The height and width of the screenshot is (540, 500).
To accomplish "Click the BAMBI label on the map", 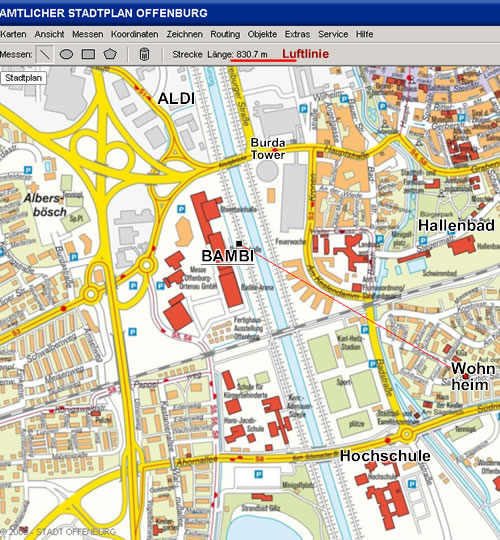I will [x=228, y=256].
